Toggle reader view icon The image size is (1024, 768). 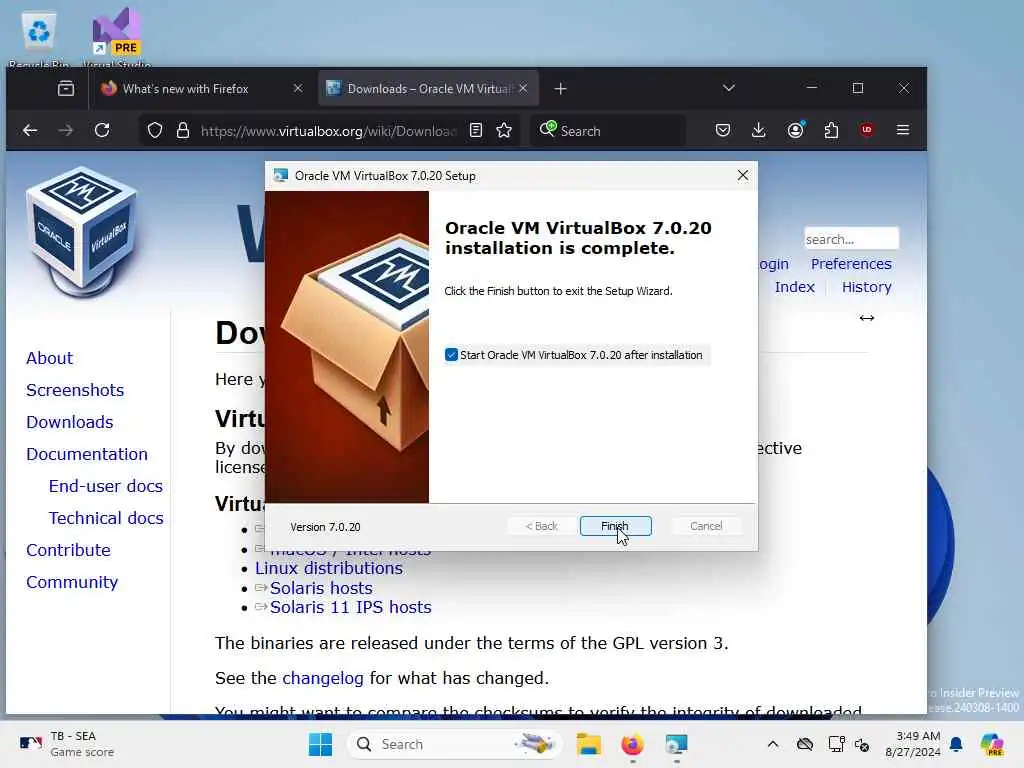(x=476, y=131)
